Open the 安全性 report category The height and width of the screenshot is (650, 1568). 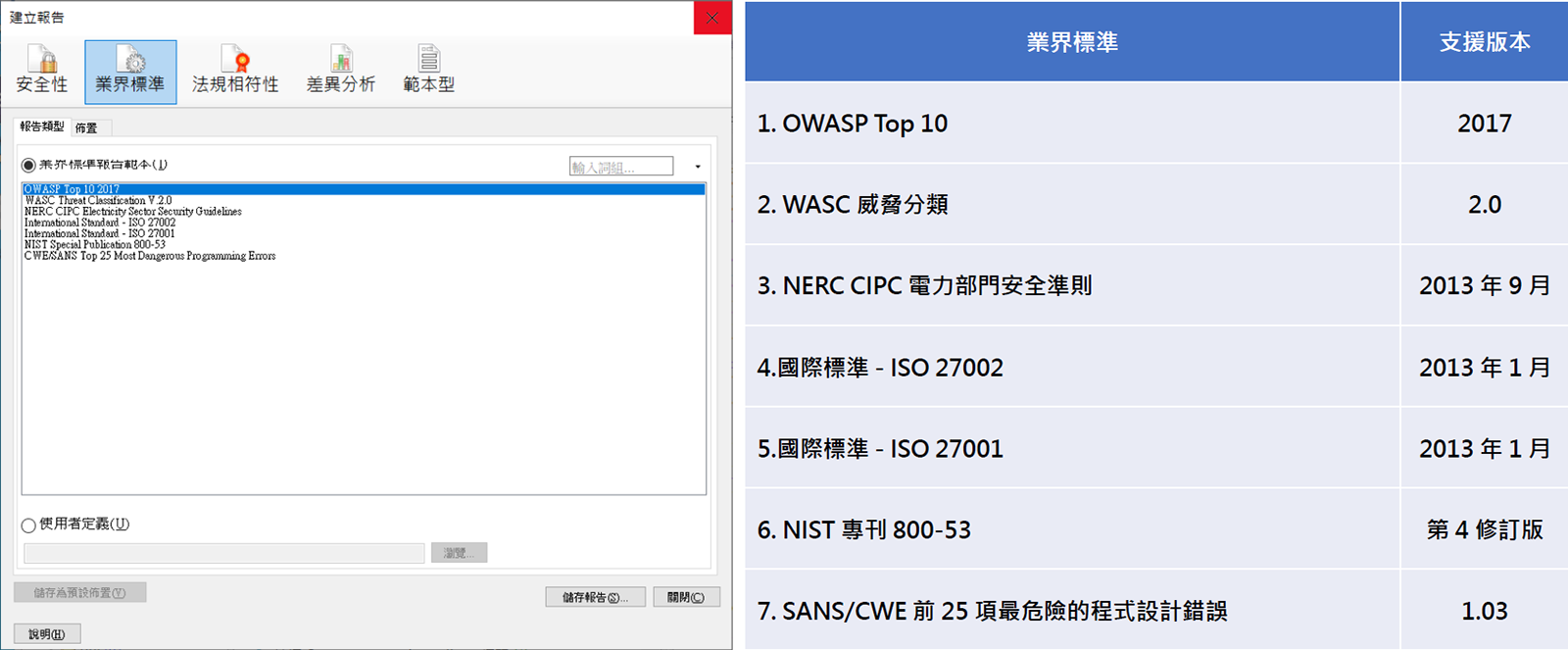coord(42,72)
